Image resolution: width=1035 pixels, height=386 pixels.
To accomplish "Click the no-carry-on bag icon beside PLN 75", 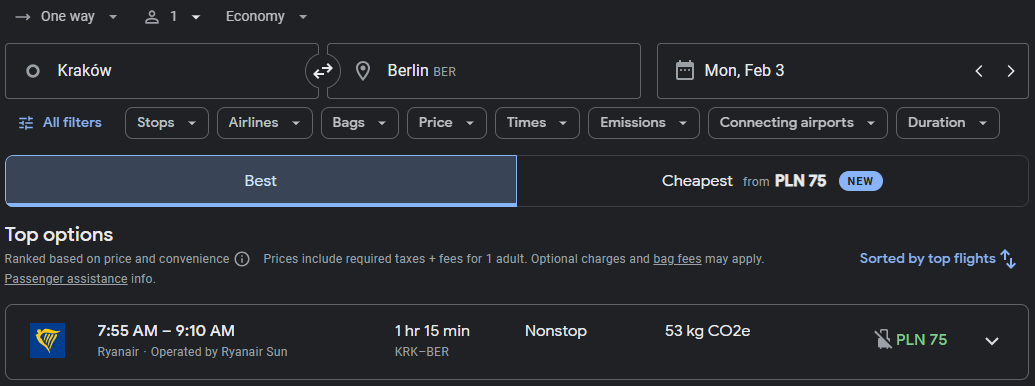I will [883, 340].
